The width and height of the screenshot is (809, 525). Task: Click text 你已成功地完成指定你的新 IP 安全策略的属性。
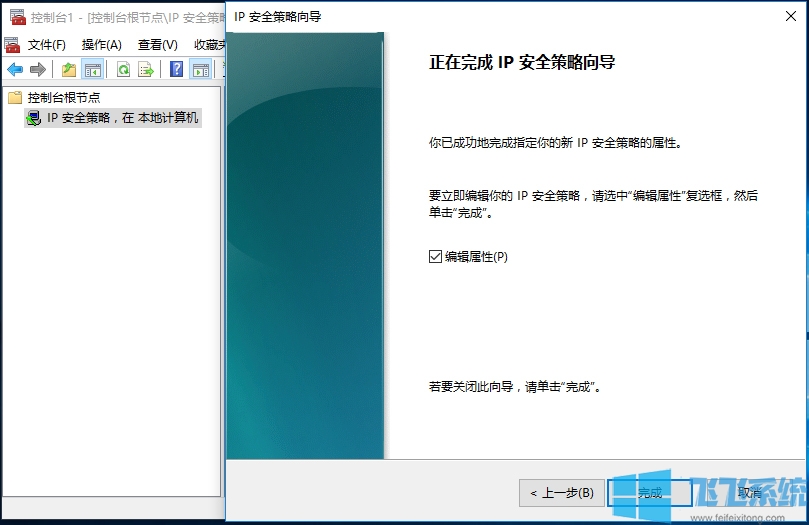click(x=556, y=143)
